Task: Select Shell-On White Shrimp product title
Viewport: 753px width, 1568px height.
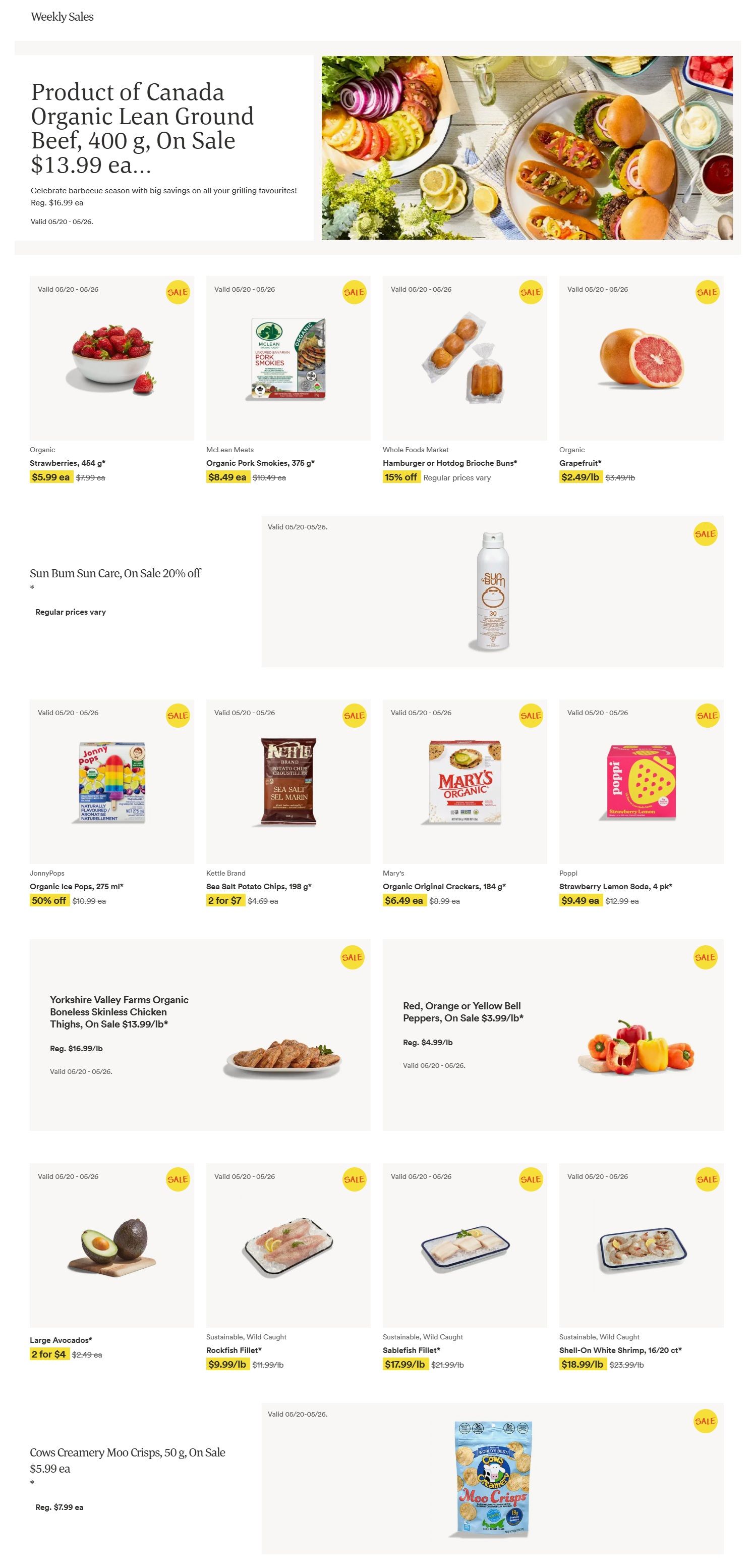Action: 620,1350
